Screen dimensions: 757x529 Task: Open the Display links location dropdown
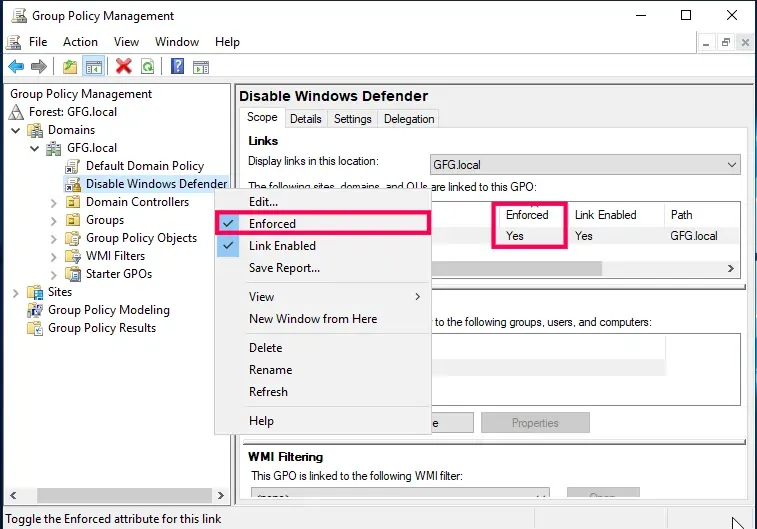pos(585,165)
